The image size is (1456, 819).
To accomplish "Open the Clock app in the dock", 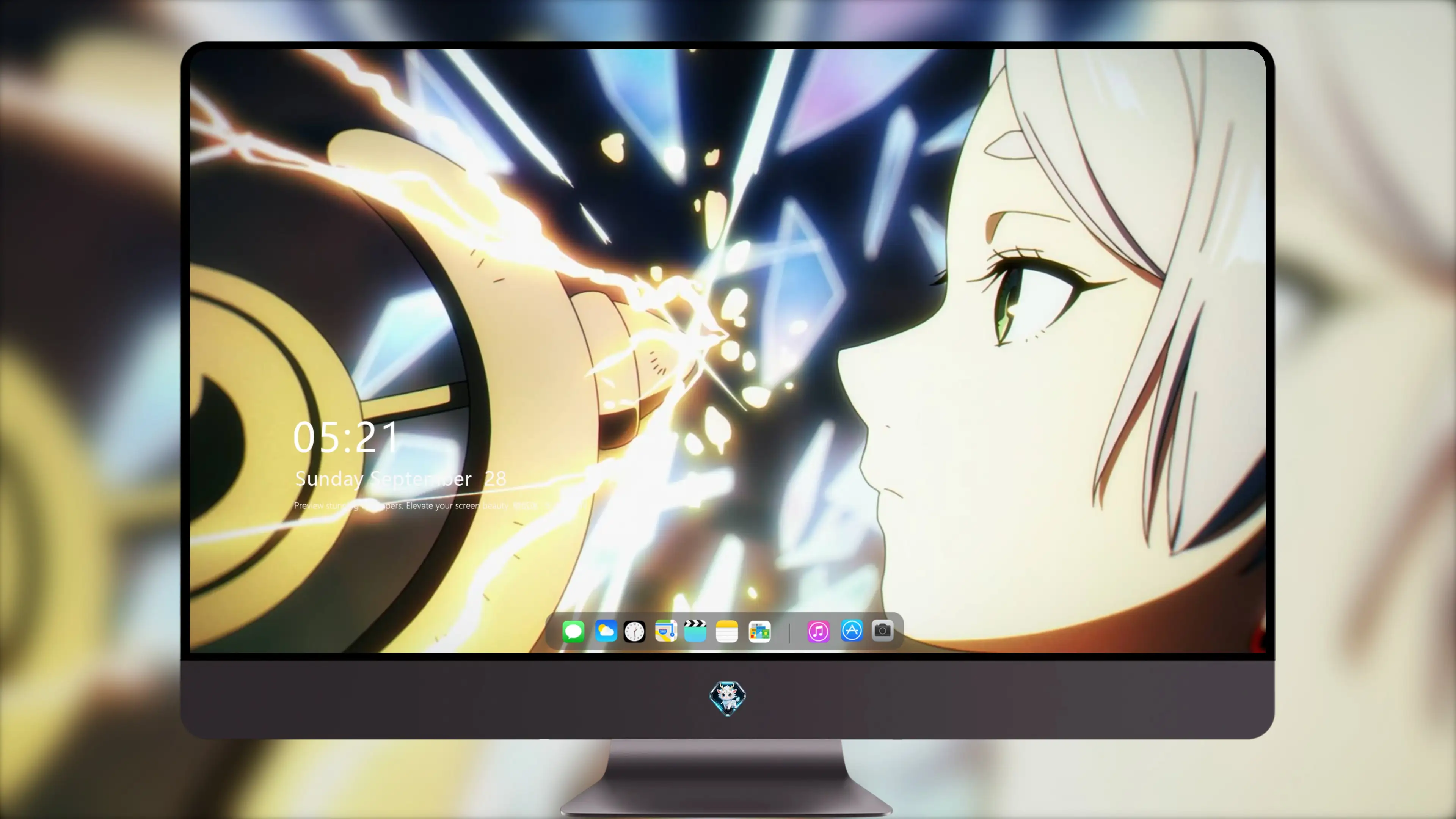I will click(634, 631).
